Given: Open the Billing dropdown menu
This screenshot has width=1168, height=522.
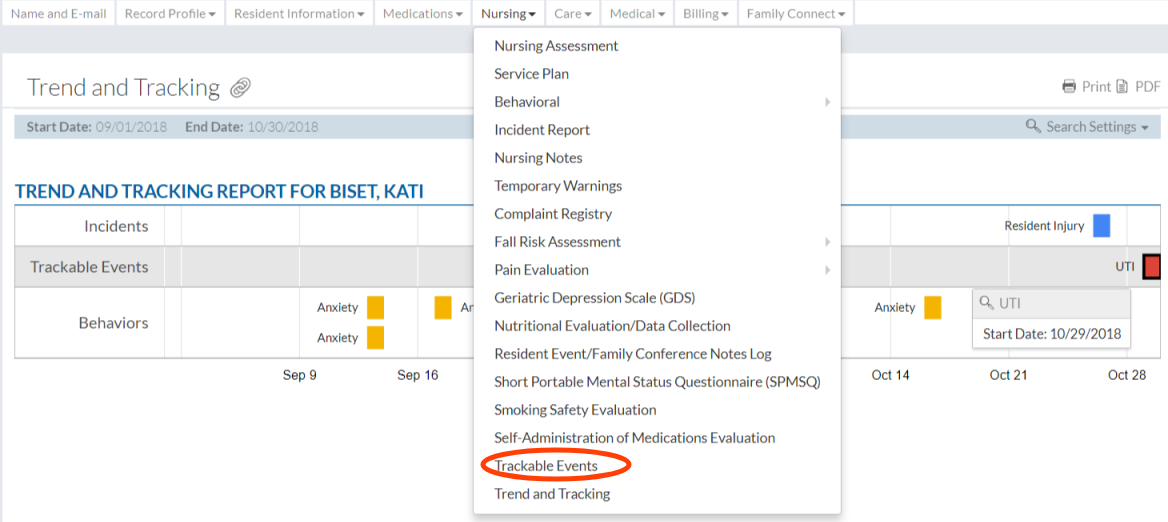Looking at the screenshot, I should click(705, 14).
